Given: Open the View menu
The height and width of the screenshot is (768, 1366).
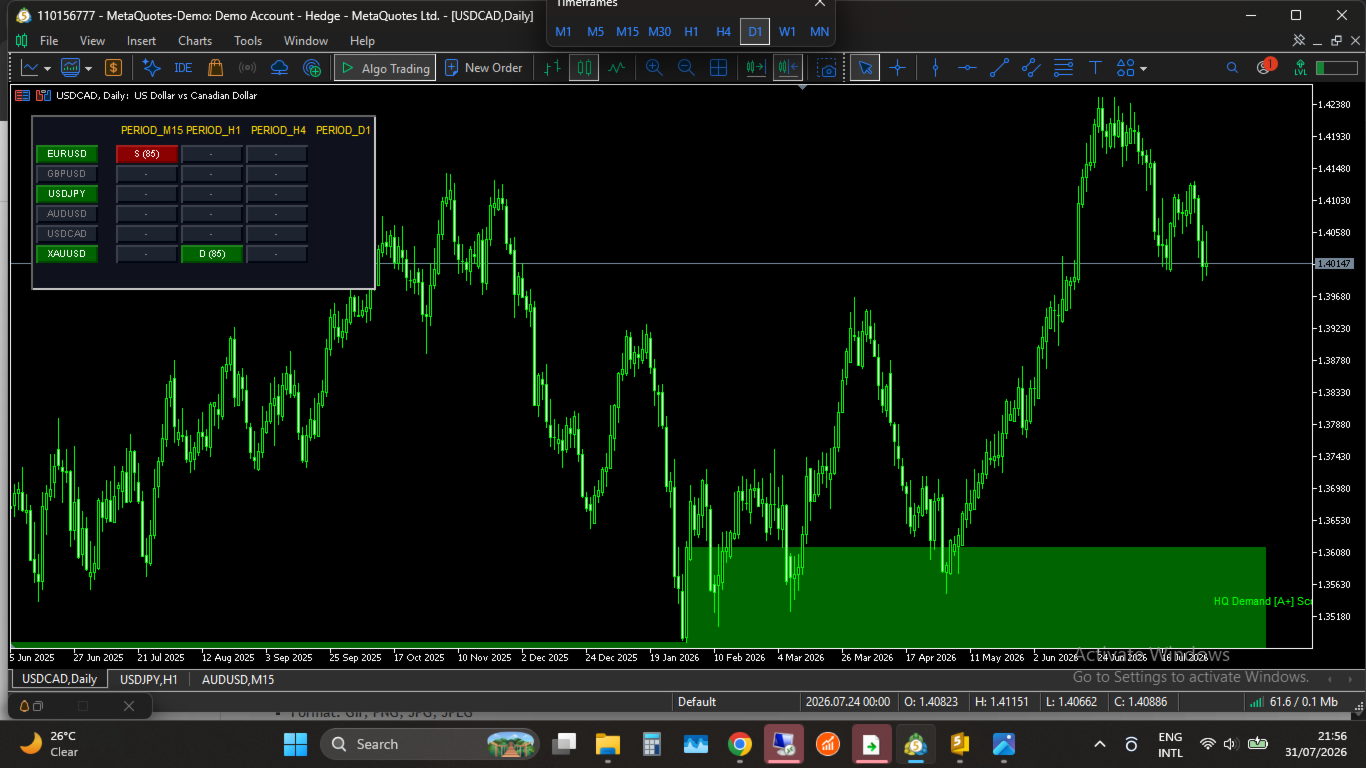Looking at the screenshot, I should tap(92, 41).
